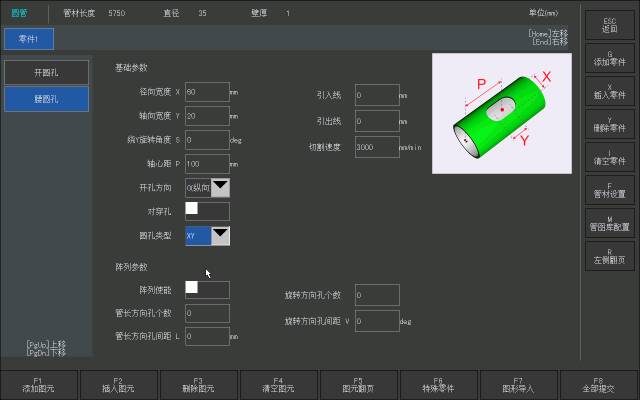Open F6 特殊零件
This screenshot has height=400, width=640.
438,385
